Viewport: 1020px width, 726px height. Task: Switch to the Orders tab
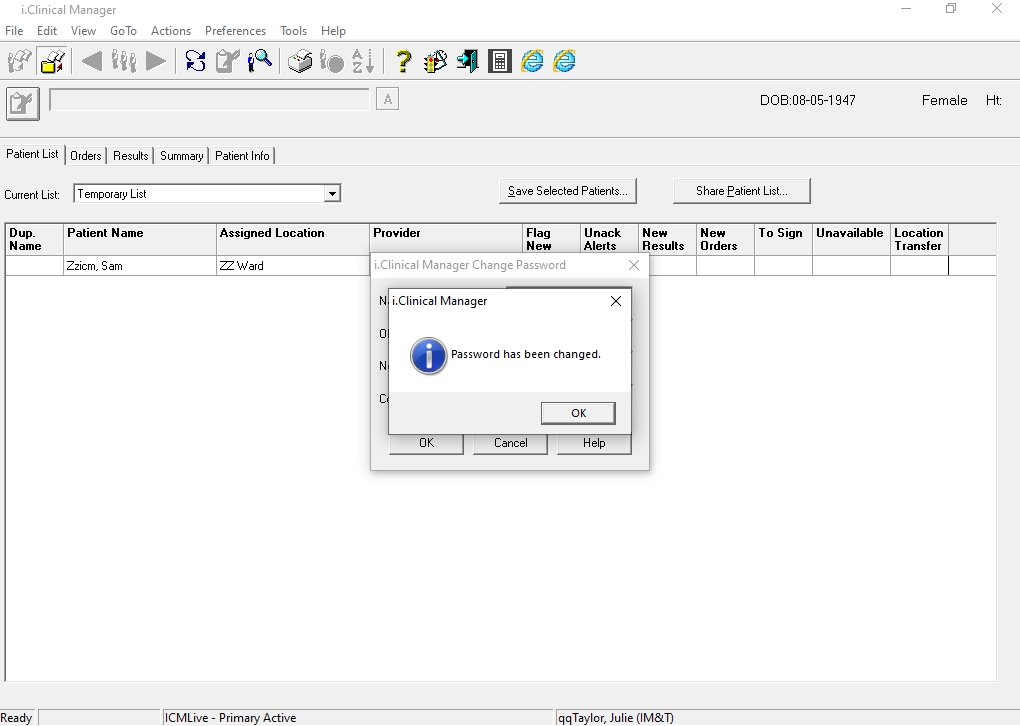(86, 155)
